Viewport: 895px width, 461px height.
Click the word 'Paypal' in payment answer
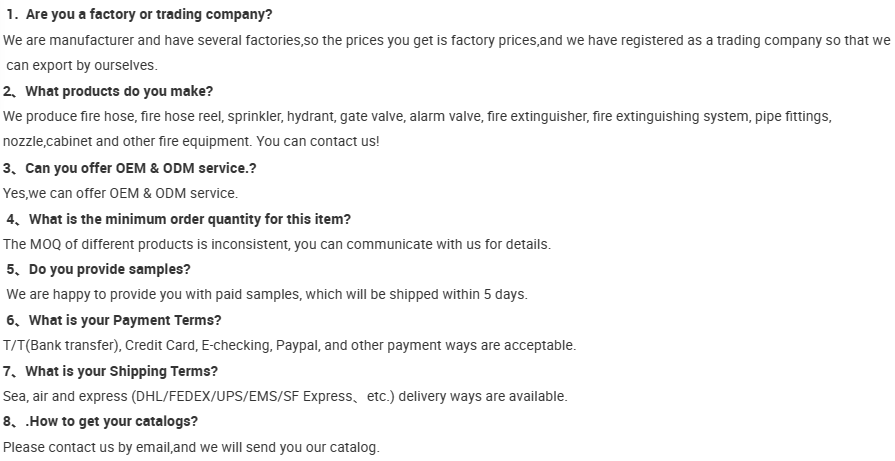click(x=298, y=346)
